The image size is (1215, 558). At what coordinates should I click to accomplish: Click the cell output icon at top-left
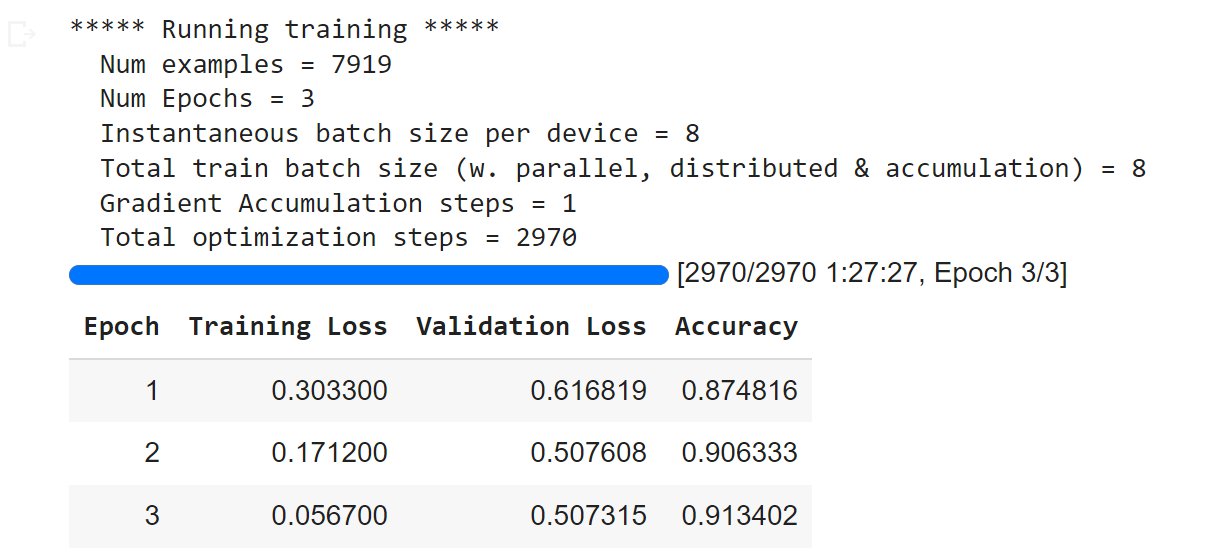[x=21, y=35]
